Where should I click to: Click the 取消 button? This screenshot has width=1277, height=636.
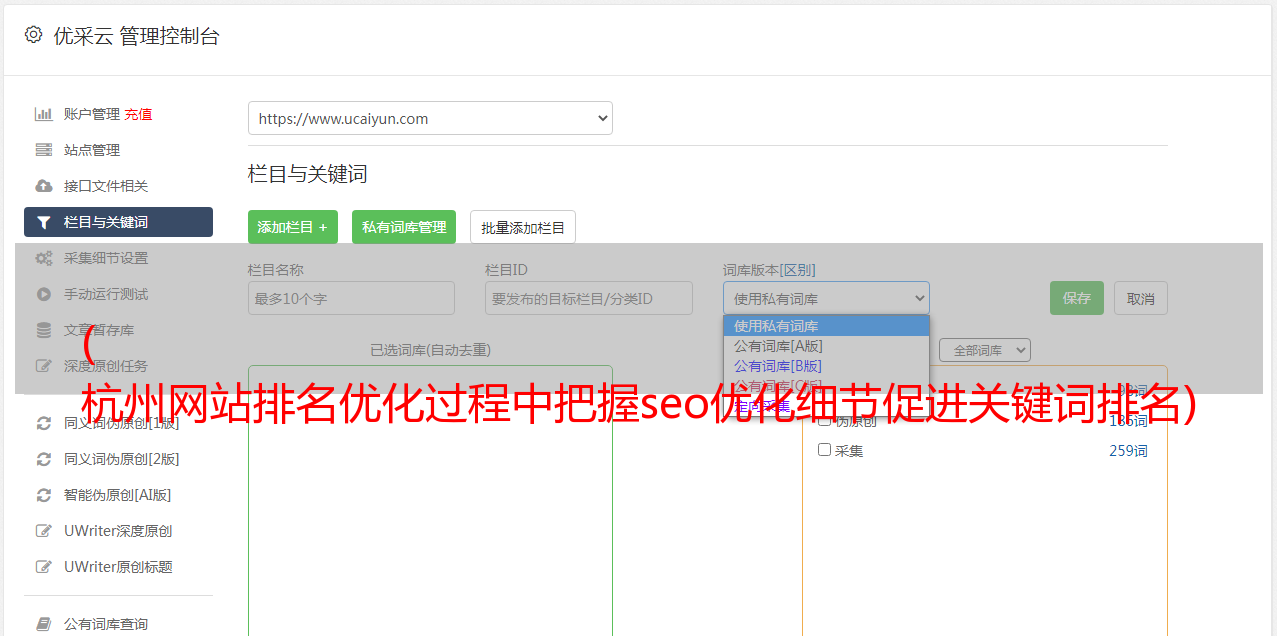click(1141, 298)
